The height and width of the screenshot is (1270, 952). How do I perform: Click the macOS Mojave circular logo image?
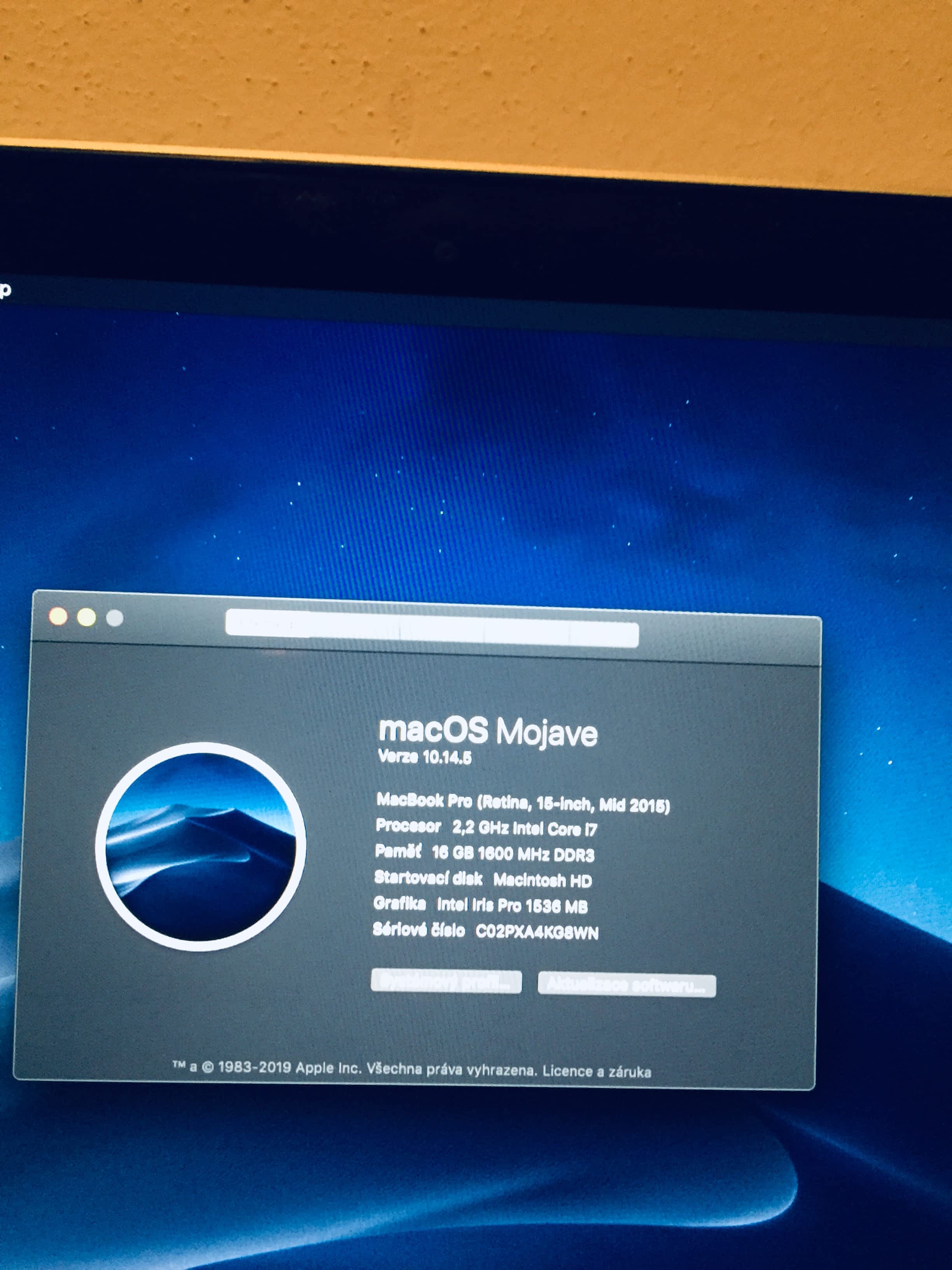tap(200, 846)
